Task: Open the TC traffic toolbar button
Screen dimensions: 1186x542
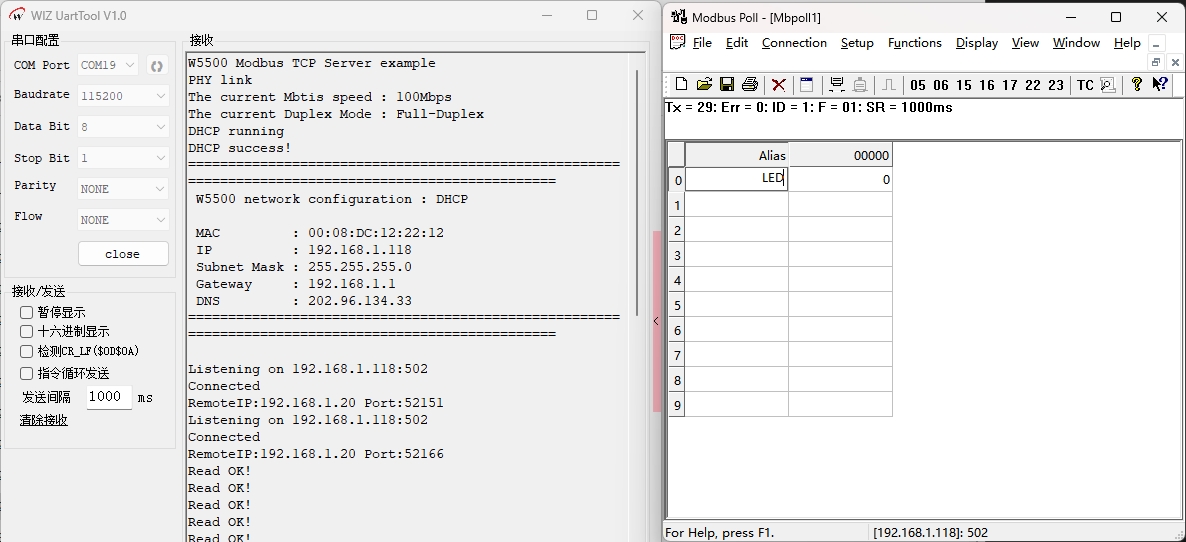Action: (x=1085, y=86)
